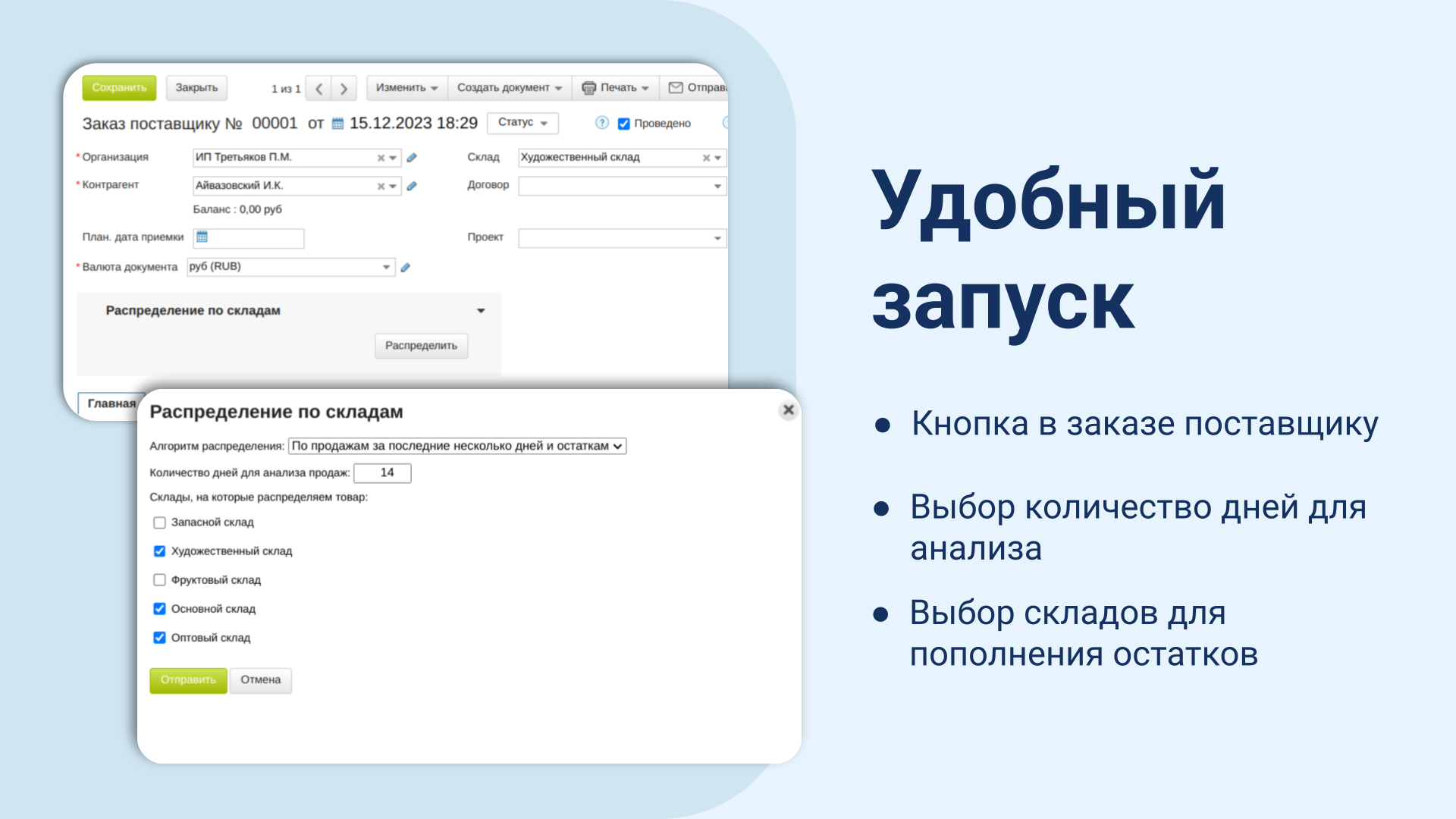The width and height of the screenshot is (1456, 819).
Task: Click the Закрыть button
Action: (196, 88)
